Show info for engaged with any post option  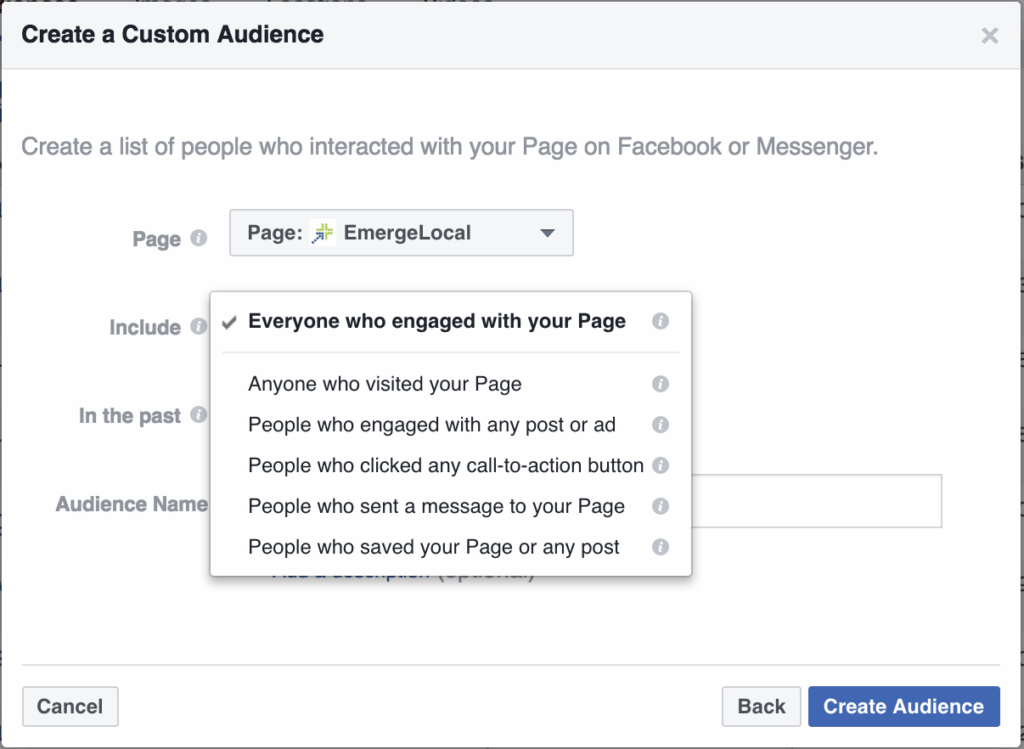tap(660, 425)
